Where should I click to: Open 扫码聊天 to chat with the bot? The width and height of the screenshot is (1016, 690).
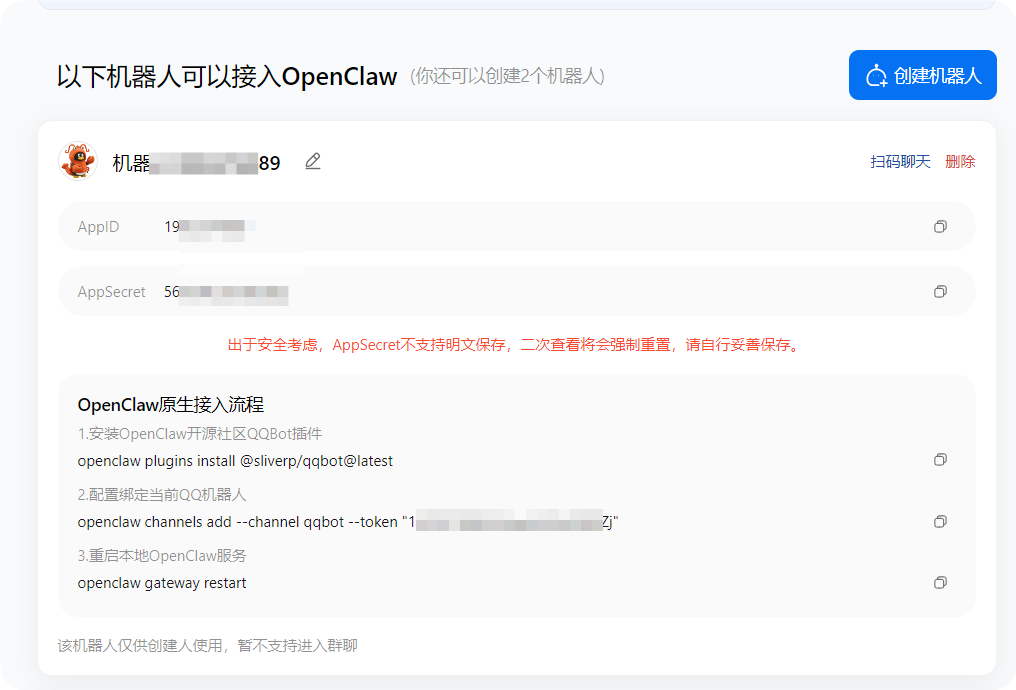(x=899, y=160)
